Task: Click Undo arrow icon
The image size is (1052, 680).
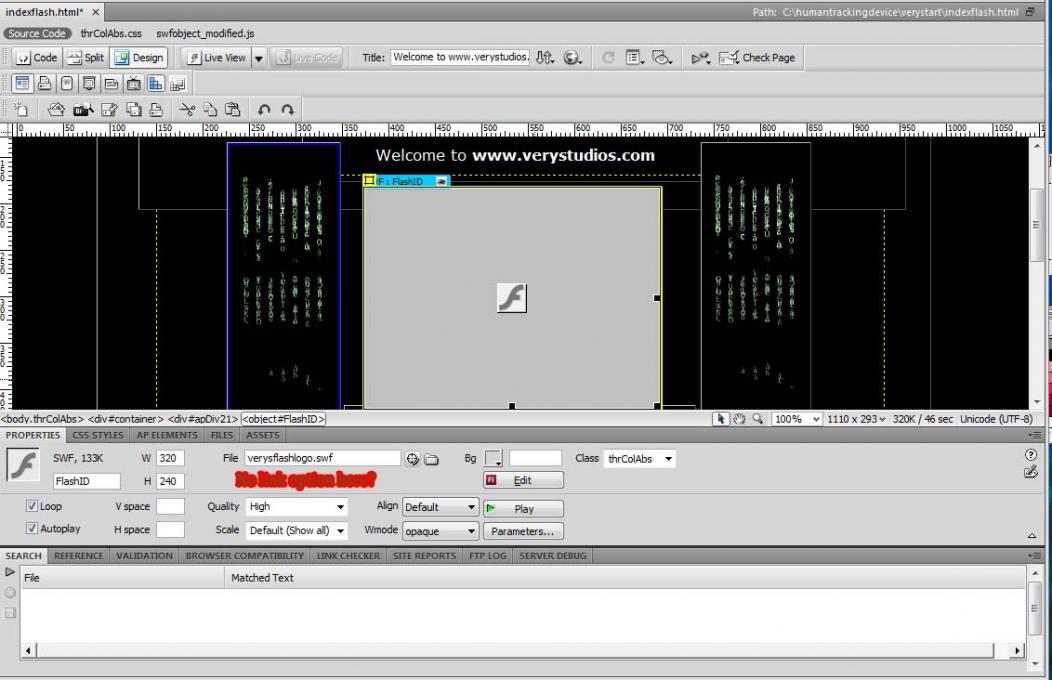Action: pyautogui.click(x=264, y=109)
